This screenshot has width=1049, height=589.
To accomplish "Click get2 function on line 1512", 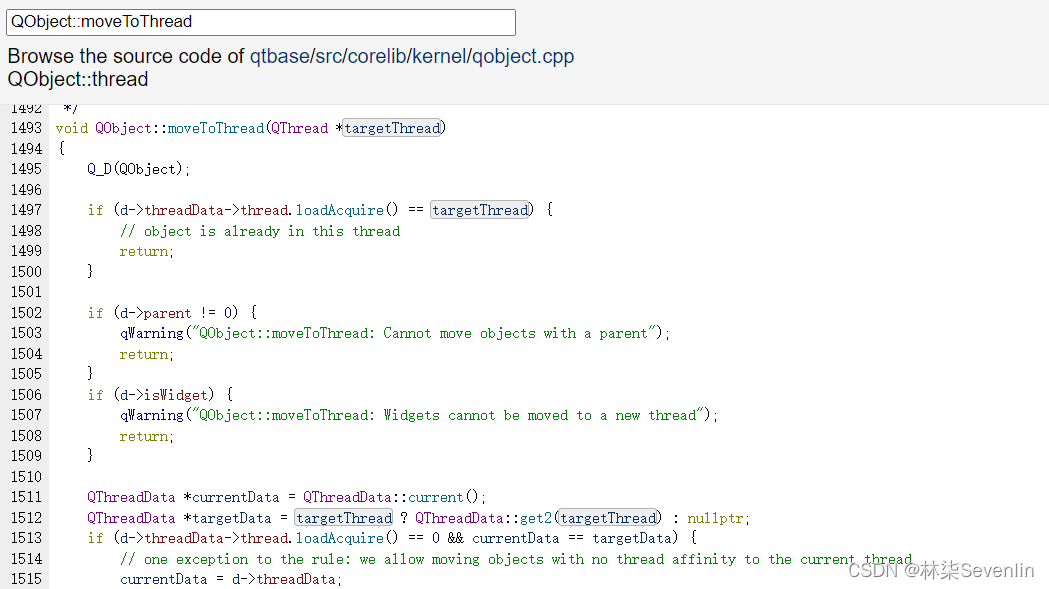I will pyautogui.click(x=536, y=518).
